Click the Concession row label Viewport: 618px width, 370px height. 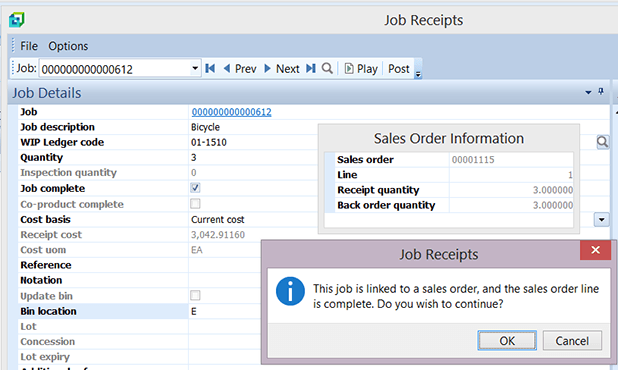point(47,341)
